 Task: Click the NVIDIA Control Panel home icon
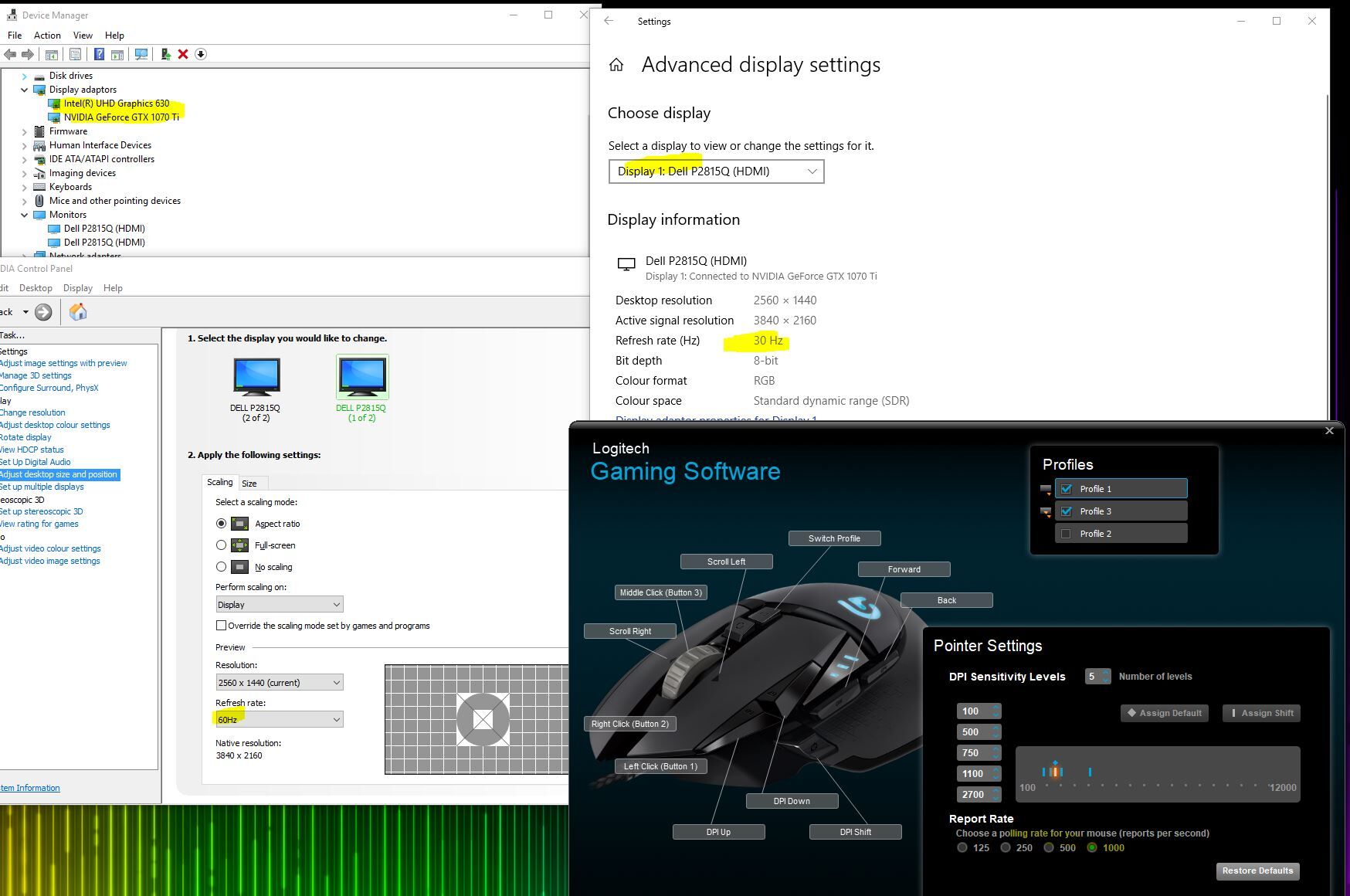pos(78,312)
